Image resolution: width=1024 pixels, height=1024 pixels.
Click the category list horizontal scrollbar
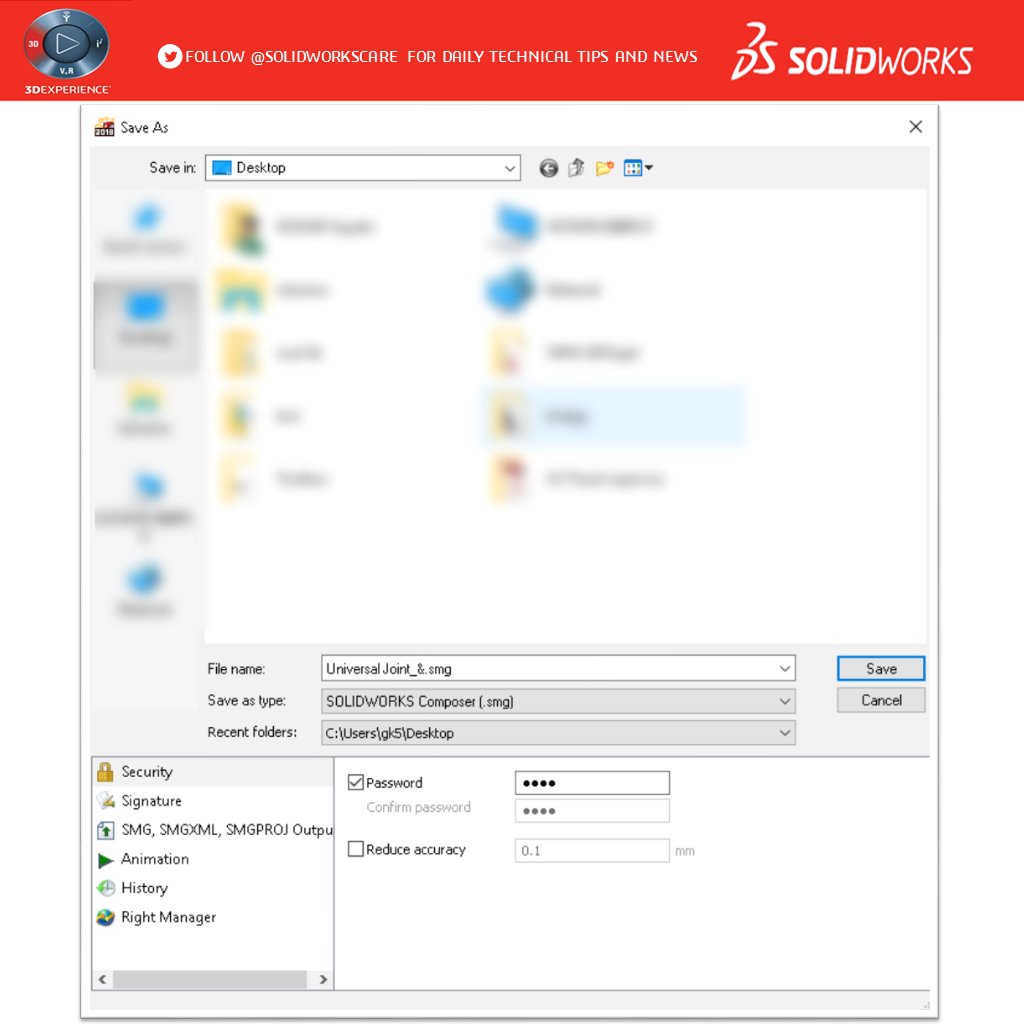210,979
